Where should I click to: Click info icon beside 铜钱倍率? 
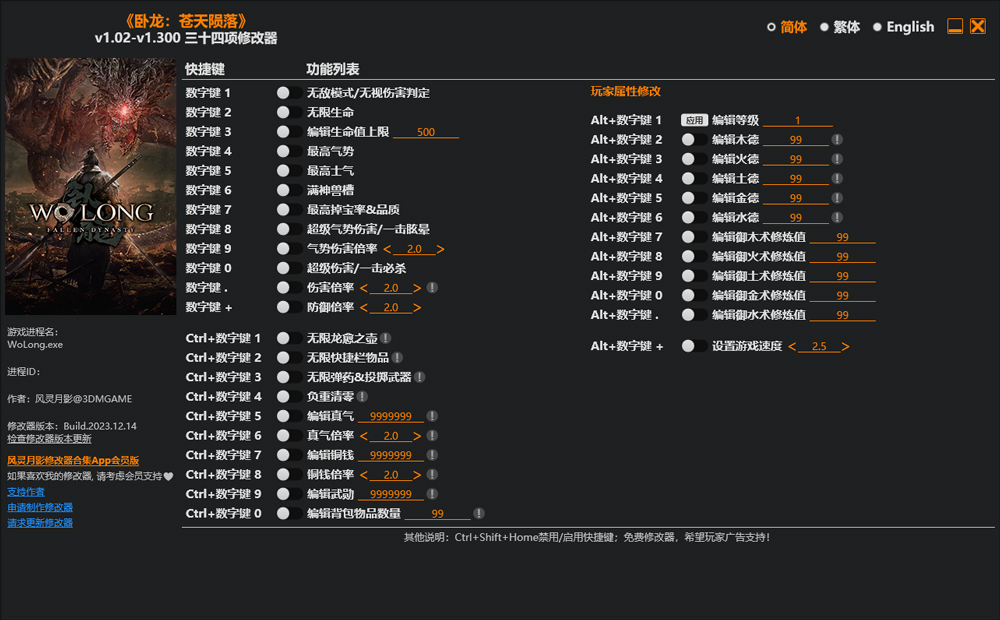click(x=432, y=475)
